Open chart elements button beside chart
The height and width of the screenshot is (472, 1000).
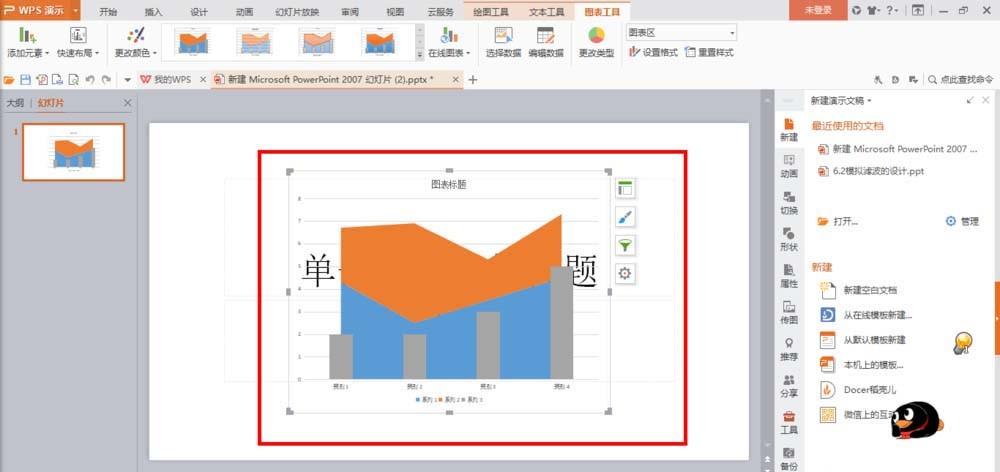tap(626, 189)
